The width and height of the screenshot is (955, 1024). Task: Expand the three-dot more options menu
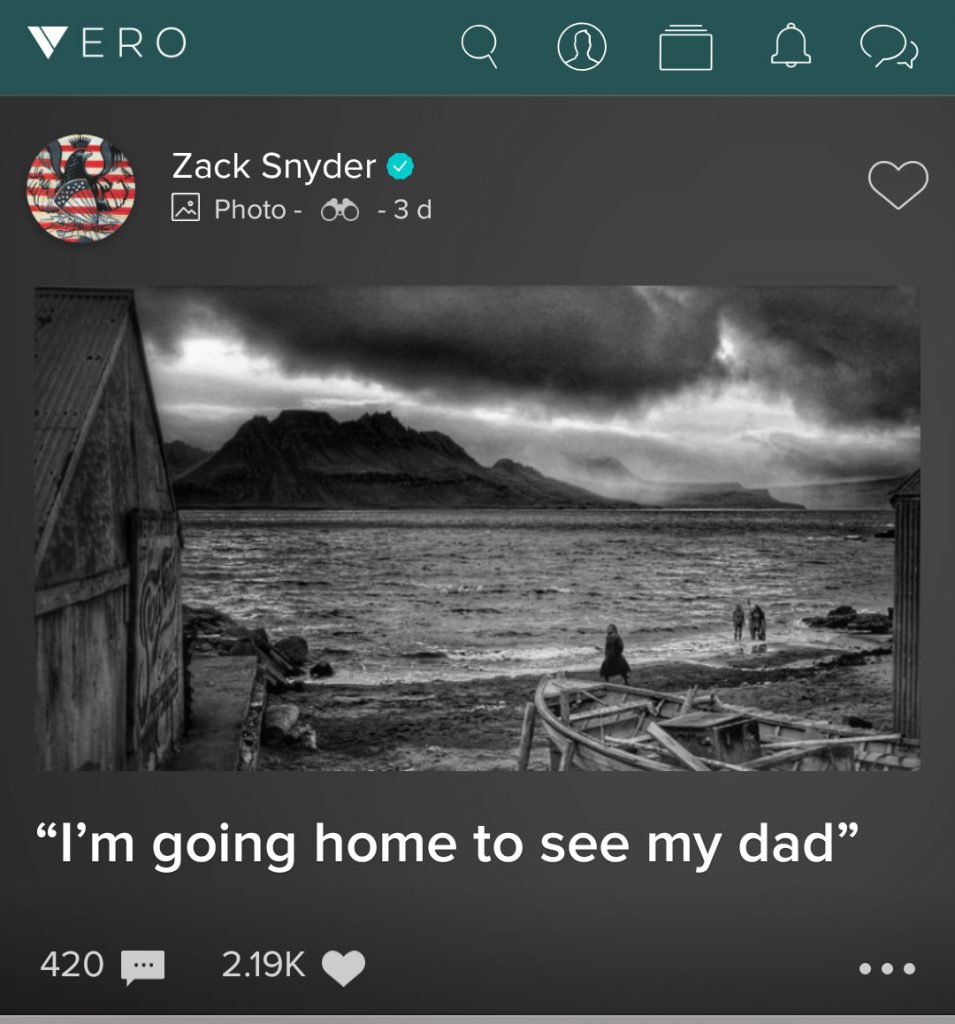tap(887, 968)
